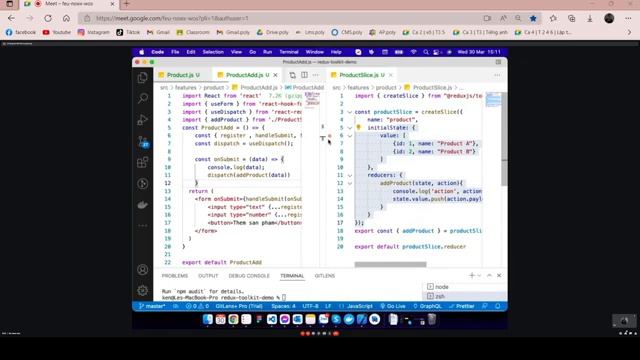Viewport: 640px width, 360px height.
Task: Open the Terminal menu in the macOS menu bar
Action: [x=289, y=52]
